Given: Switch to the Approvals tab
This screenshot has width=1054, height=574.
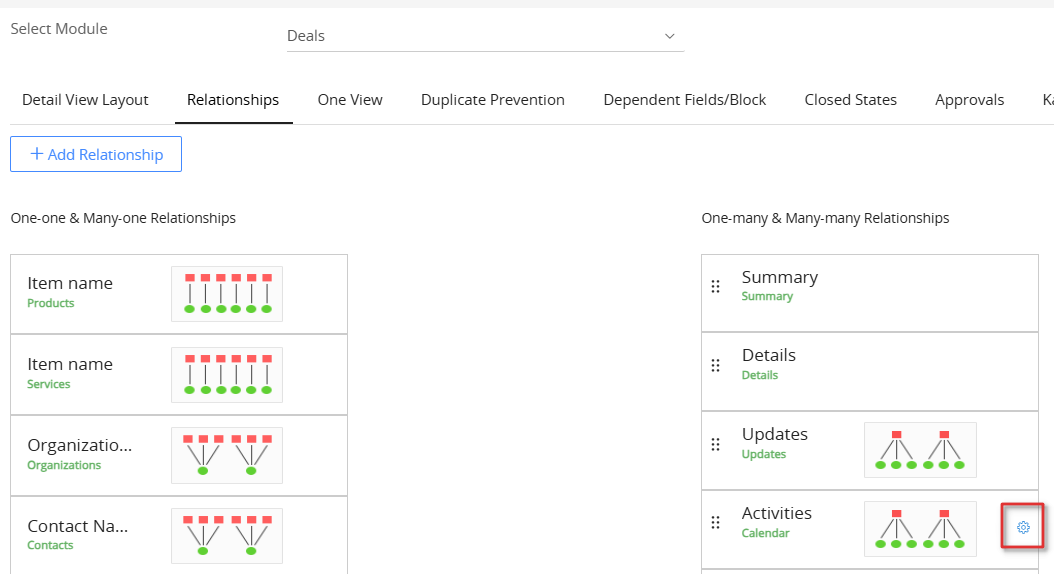Looking at the screenshot, I should coord(969,100).
